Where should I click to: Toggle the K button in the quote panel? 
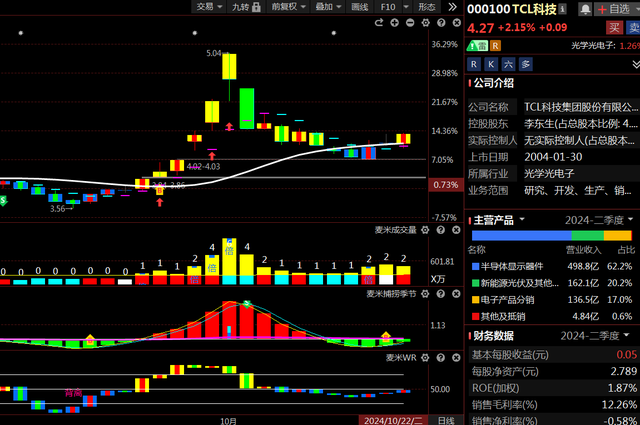click(x=491, y=63)
